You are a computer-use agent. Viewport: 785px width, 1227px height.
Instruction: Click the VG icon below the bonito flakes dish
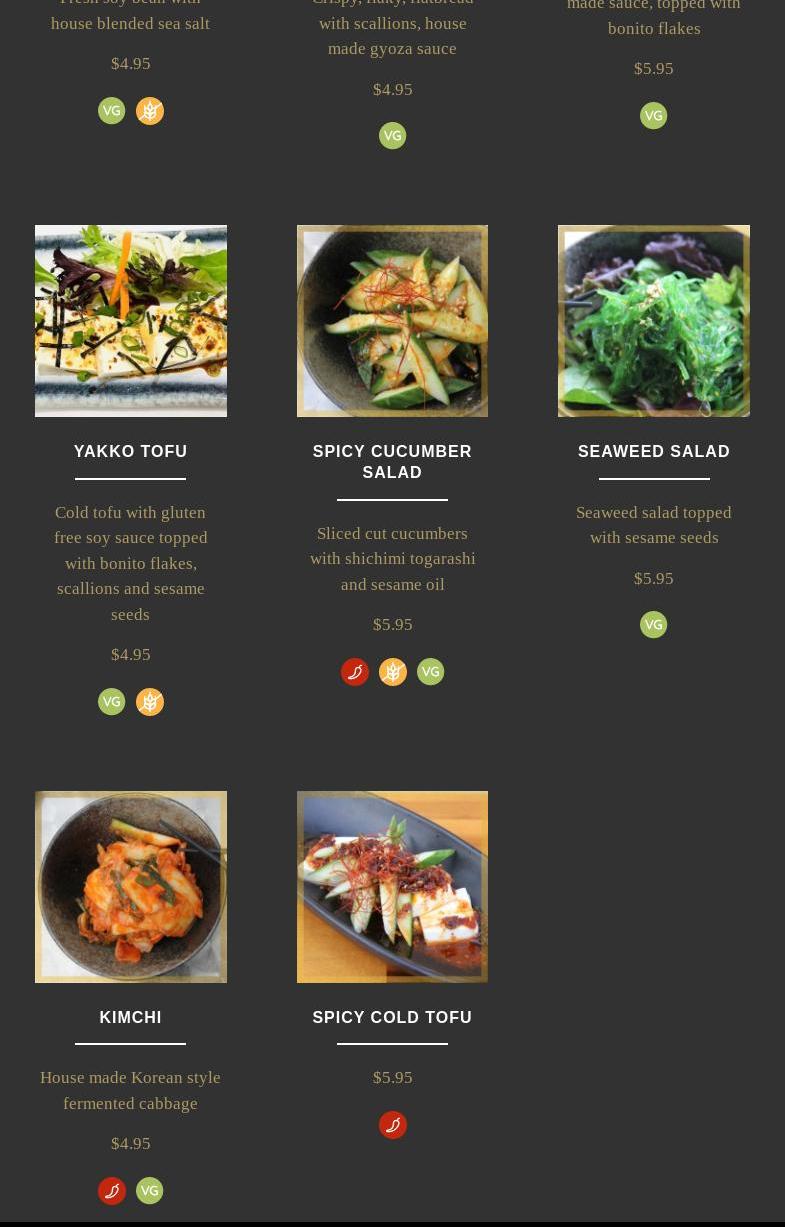654,116
